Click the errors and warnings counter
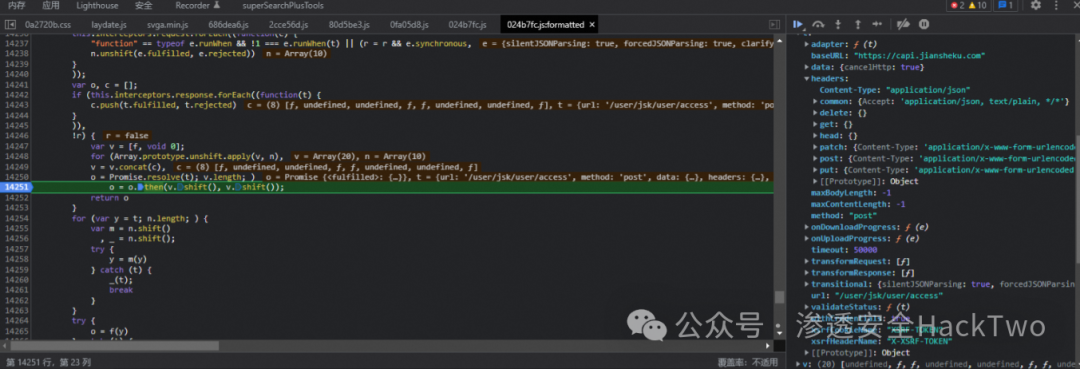Image resolution: width=1080 pixels, height=369 pixels. click(x=968, y=6)
